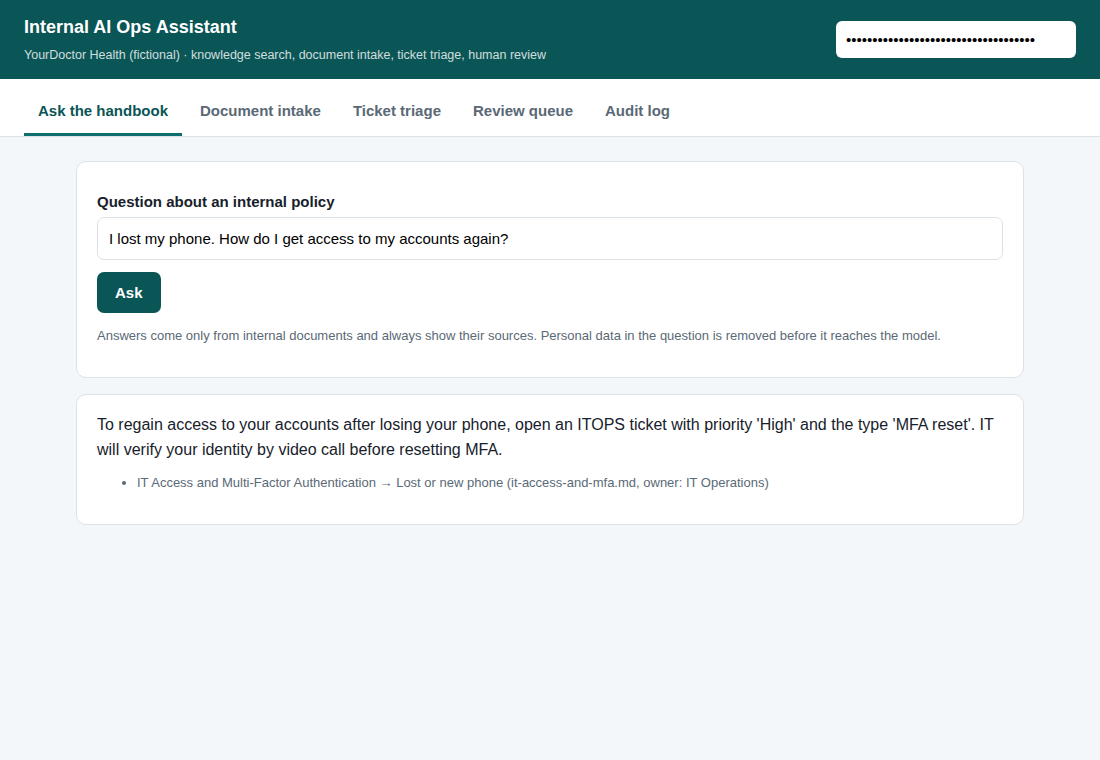The height and width of the screenshot is (760, 1100).
Task: Click the Internal AI Ops Assistant title
Action: (x=130, y=27)
